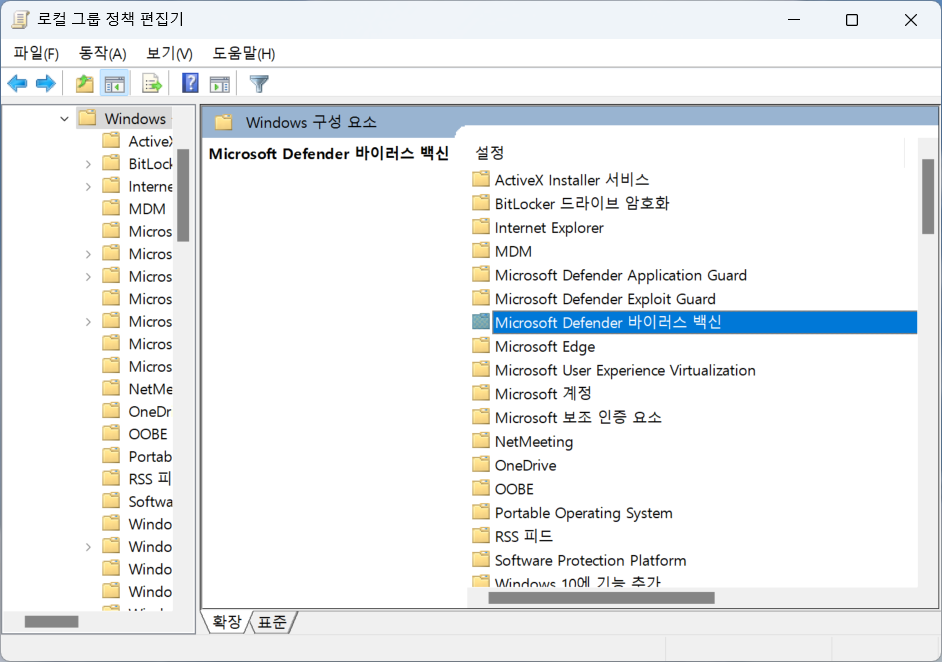Select Portable Operating System entry
Image resolution: width=942 pixels, height=662 pixels.
tap(583, 512)
